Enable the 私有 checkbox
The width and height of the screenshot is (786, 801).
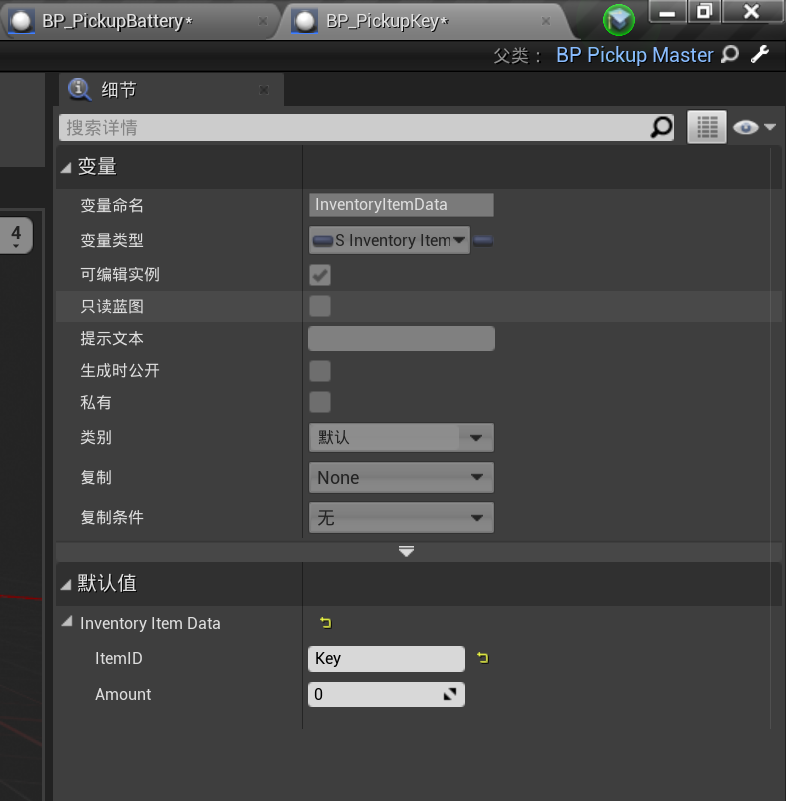point(320,402)
